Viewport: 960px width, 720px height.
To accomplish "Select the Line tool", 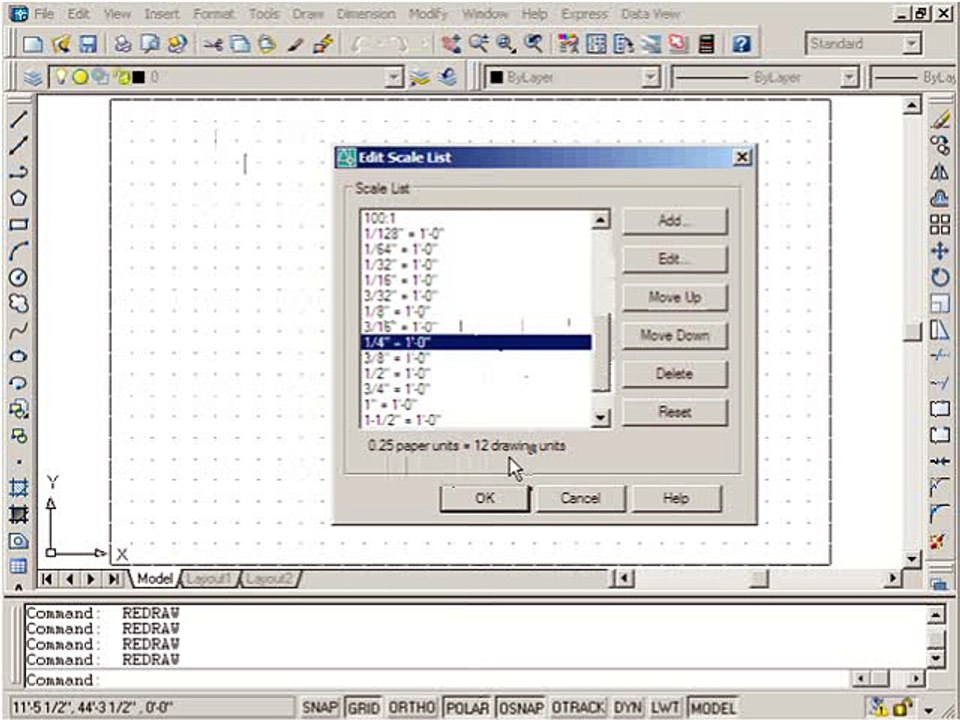I will point(18,119).
